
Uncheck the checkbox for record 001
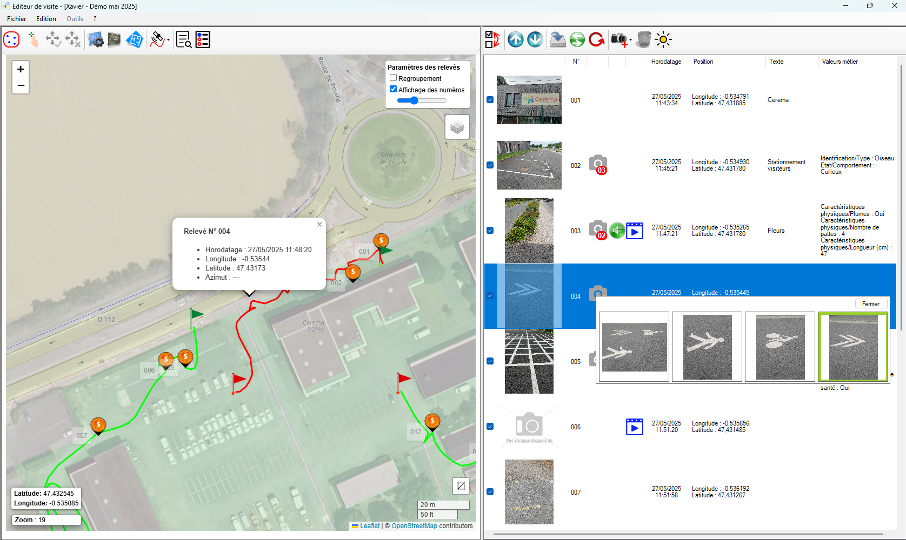(x=489, y=100)
